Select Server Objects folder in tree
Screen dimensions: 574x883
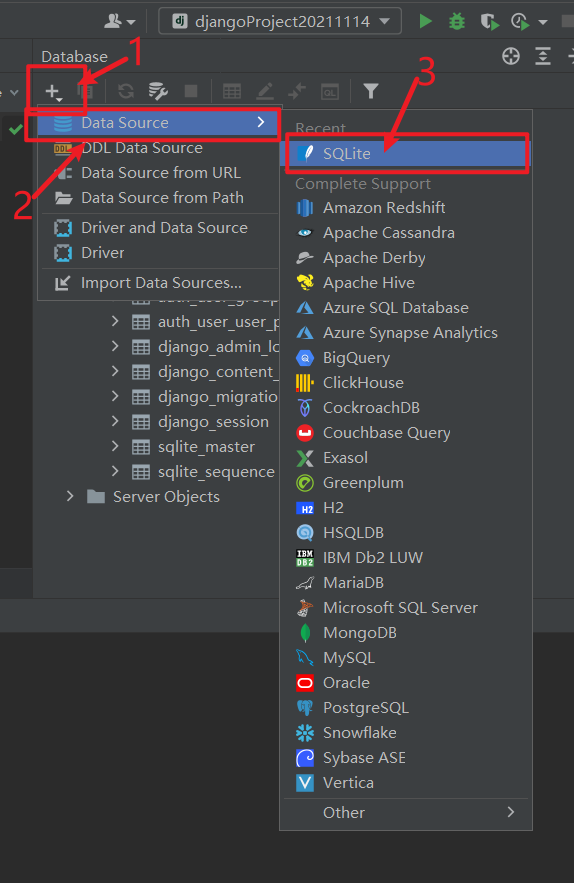[x=166, y=497]
